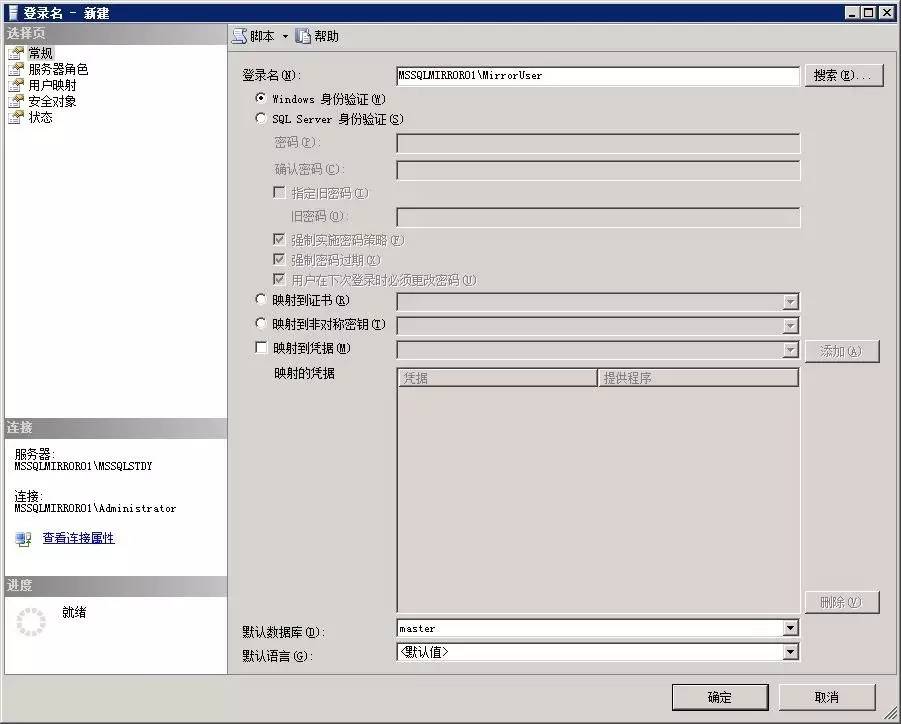
Task: Open the 服务器角色 page
Action: click(x=58, y=70)
